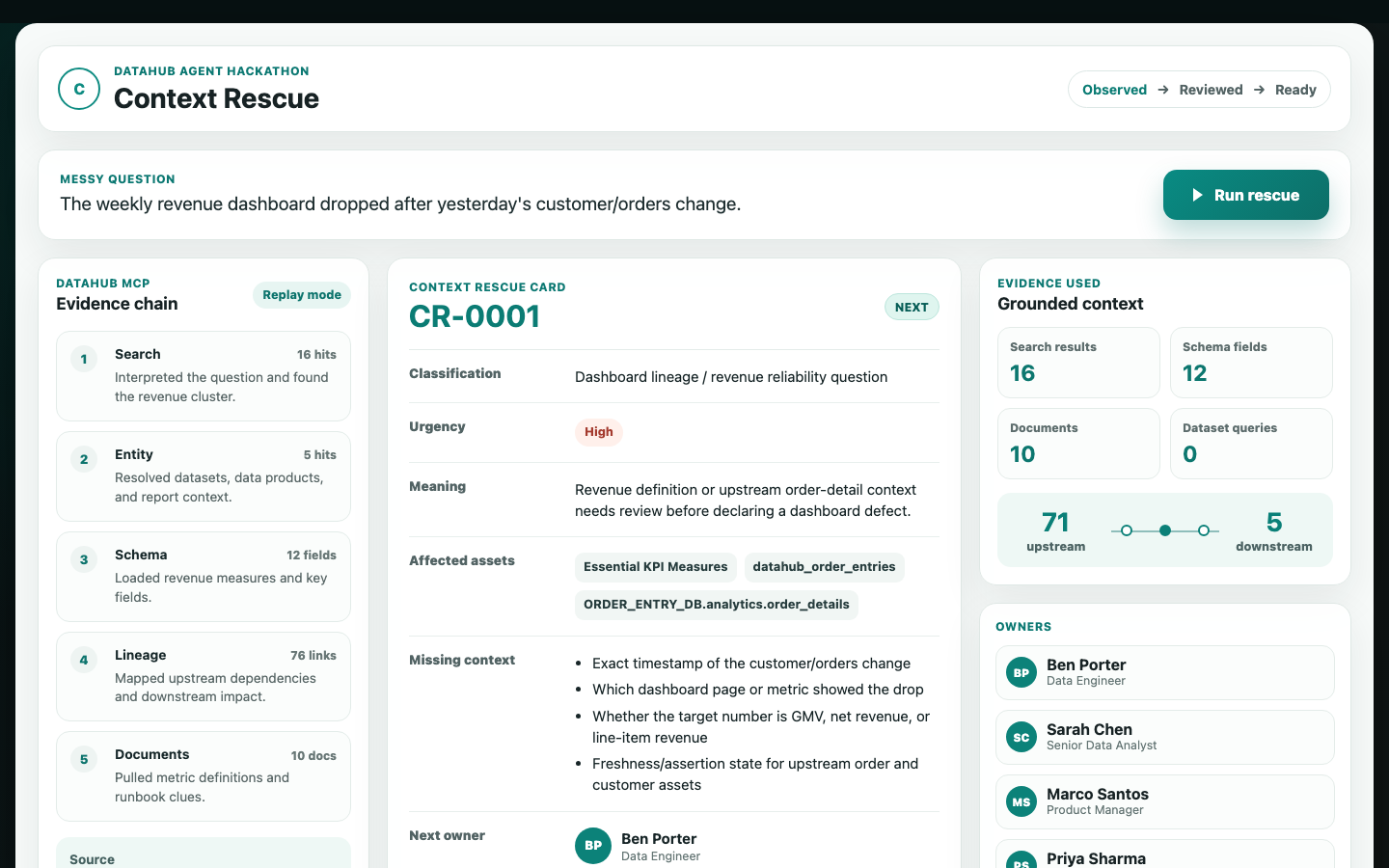Click the ORDER_ENTRY_DB.analytics.order_details chip
This screenshot has width=1389, height=868.
[x=717, y=605]
